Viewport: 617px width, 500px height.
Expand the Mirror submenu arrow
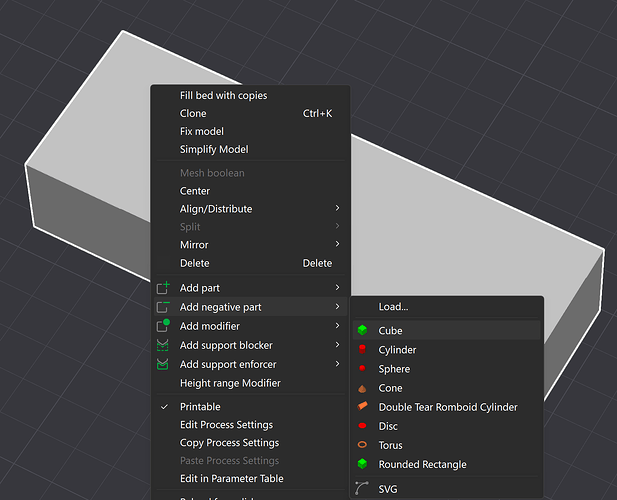pos(337,244)
